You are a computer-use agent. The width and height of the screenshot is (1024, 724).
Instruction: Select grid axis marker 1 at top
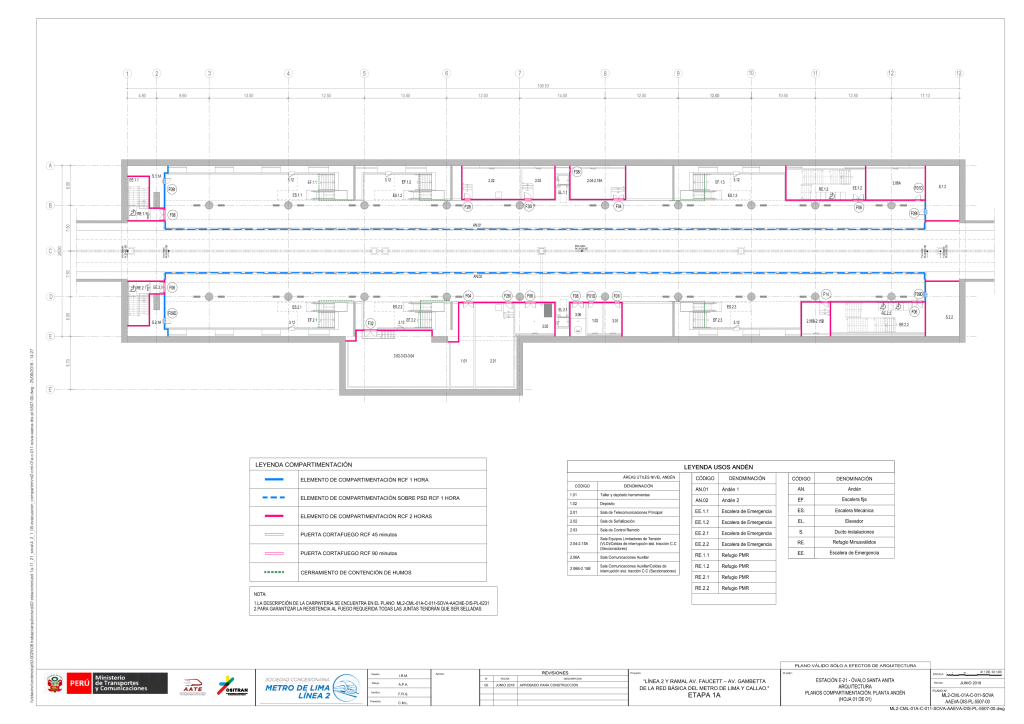coord(128,74)
